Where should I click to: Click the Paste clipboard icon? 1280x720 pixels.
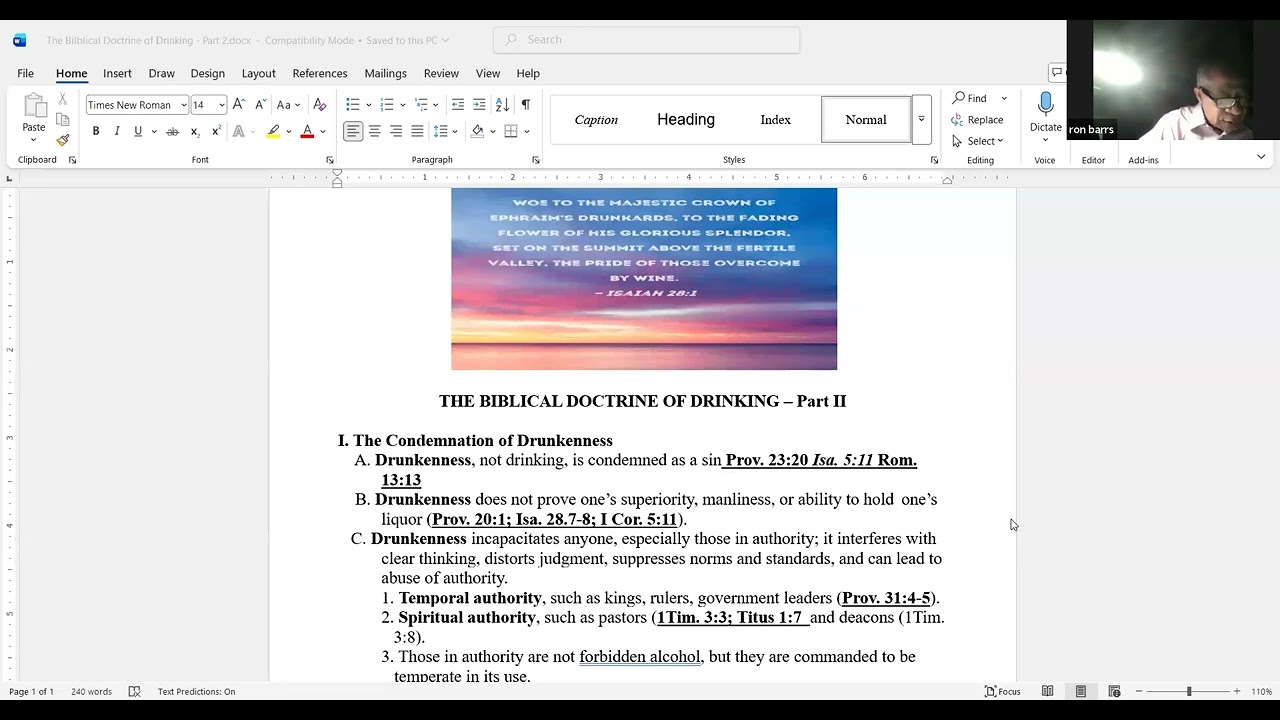pos(34,105)
